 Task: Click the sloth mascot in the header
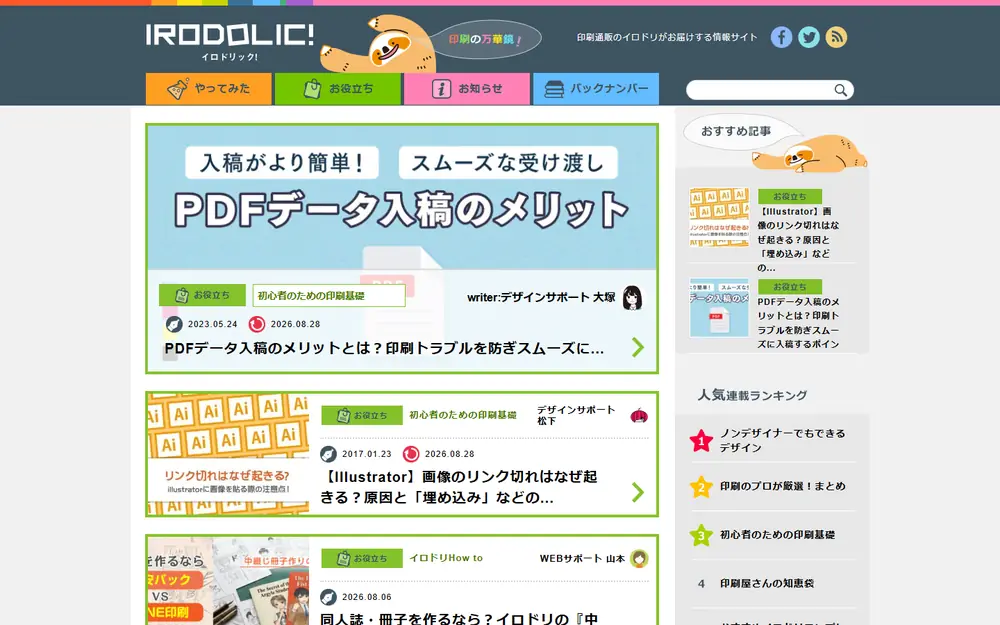379,46
